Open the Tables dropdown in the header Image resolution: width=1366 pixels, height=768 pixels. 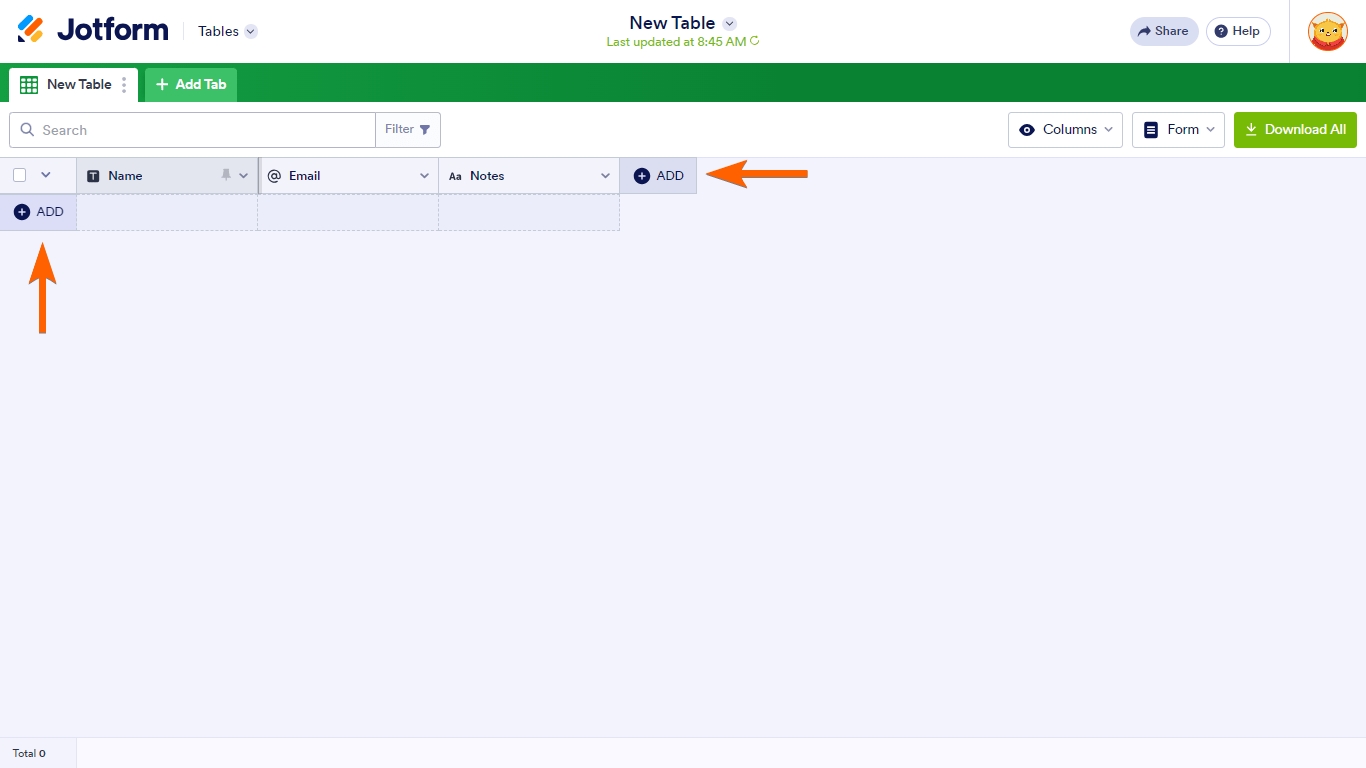[226, 31]
